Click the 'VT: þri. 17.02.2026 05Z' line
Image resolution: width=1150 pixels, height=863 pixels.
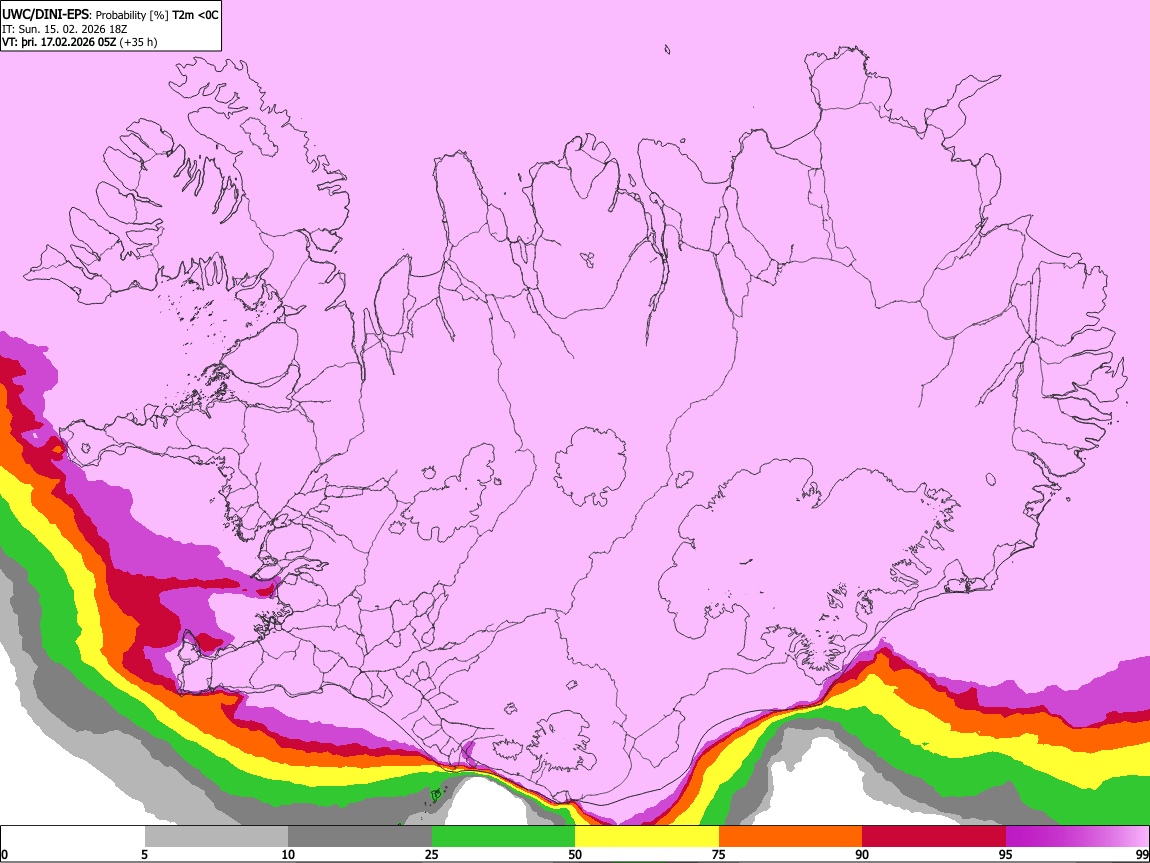(59, 42)
